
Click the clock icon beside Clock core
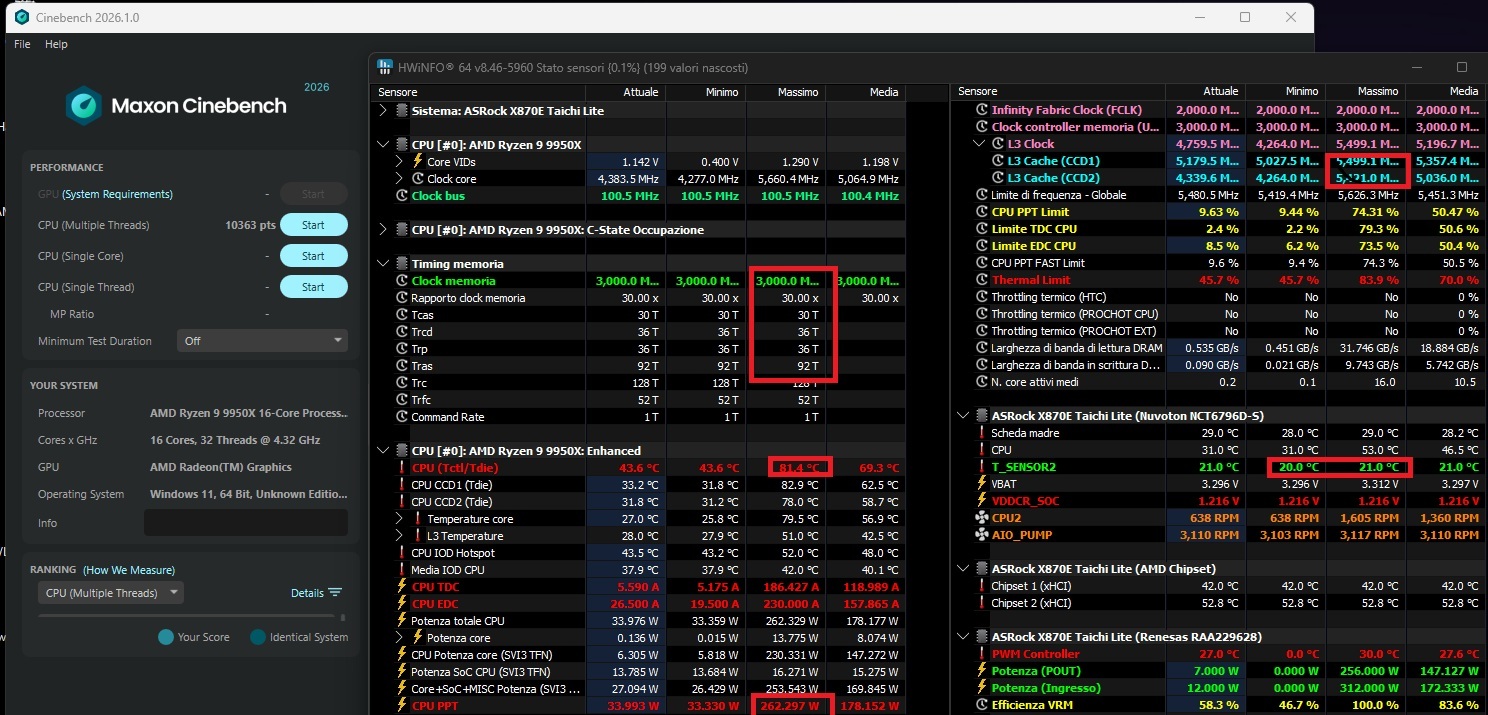(x=418, y=179)
